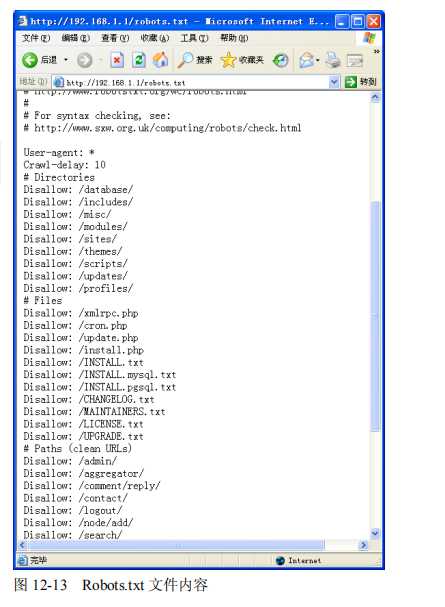Stop page loading with red X icon

tap(117, 60)
